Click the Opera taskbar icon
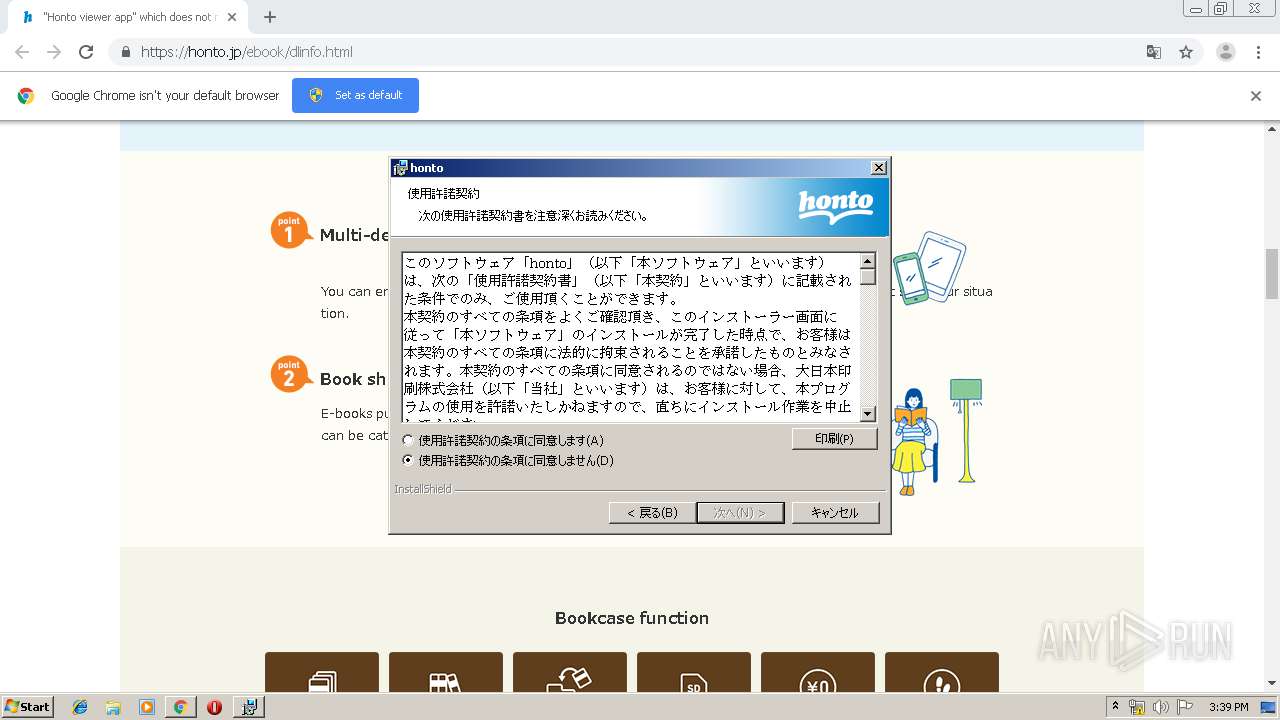Screen dimensions: 1280x720 pyautogui.click(x=214, y=707)
